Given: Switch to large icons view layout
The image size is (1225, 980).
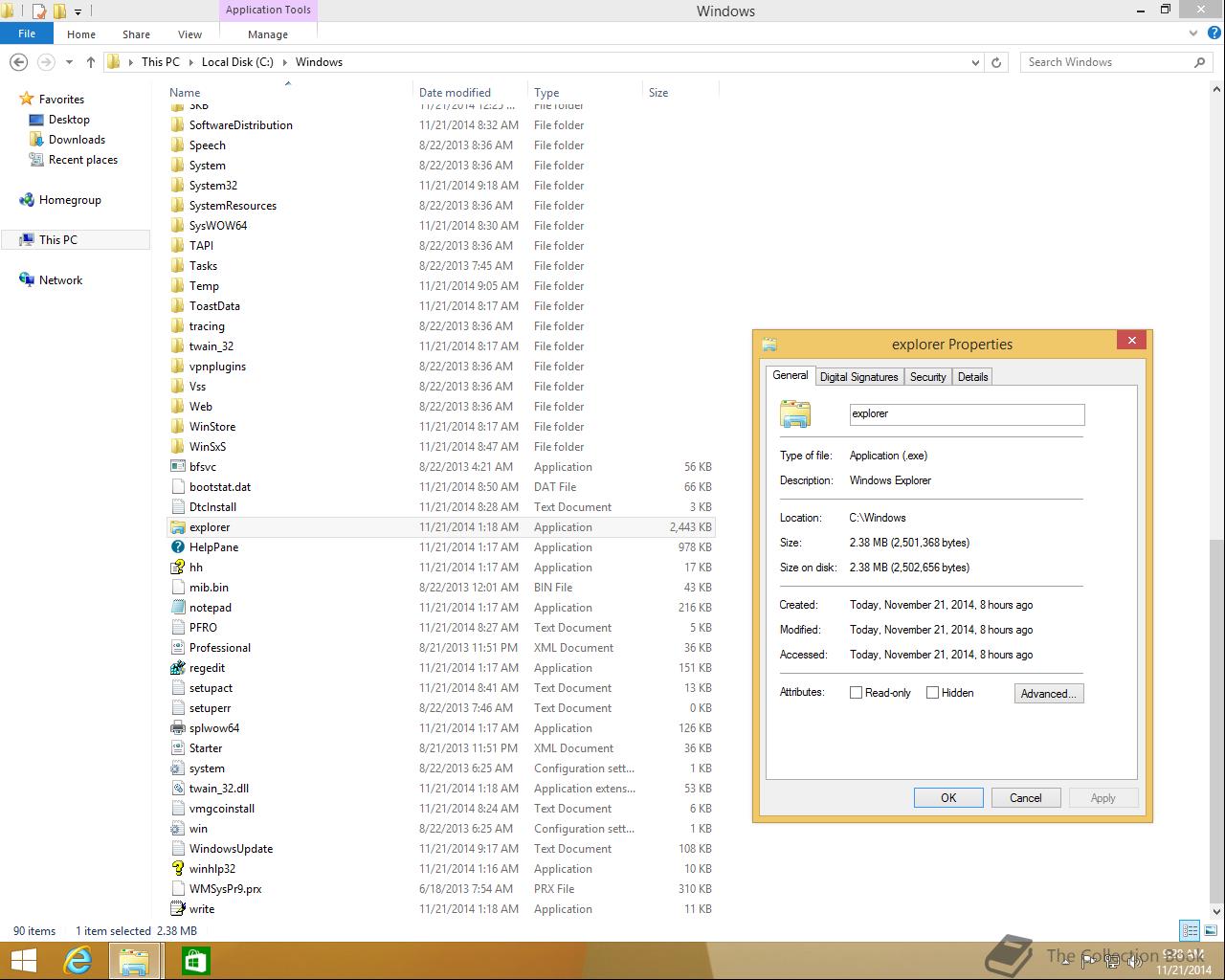Looking at the screenshot, I should [x=1209, y=930].
